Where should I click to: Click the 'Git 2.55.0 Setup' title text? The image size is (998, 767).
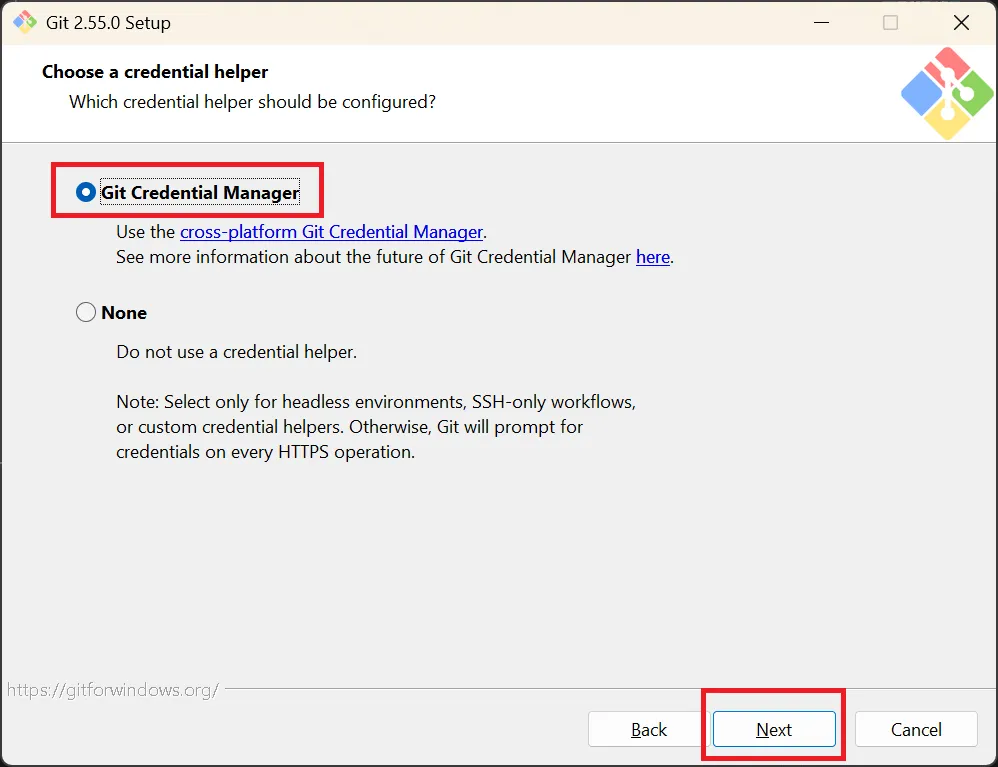pyautogui.click(x=108, y=23)
